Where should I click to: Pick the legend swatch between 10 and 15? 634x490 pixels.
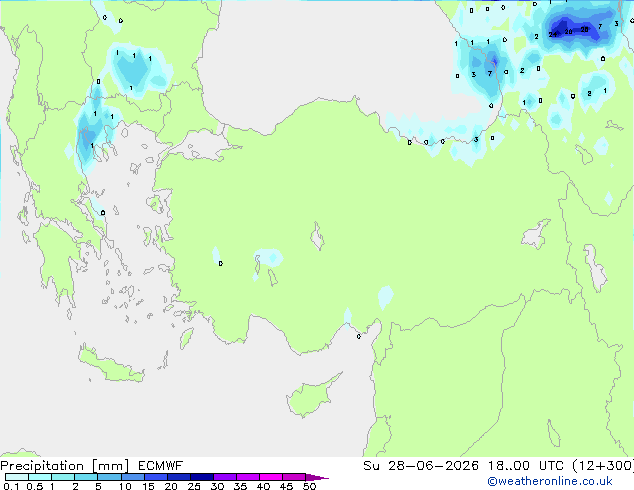(x=132, y=477)
